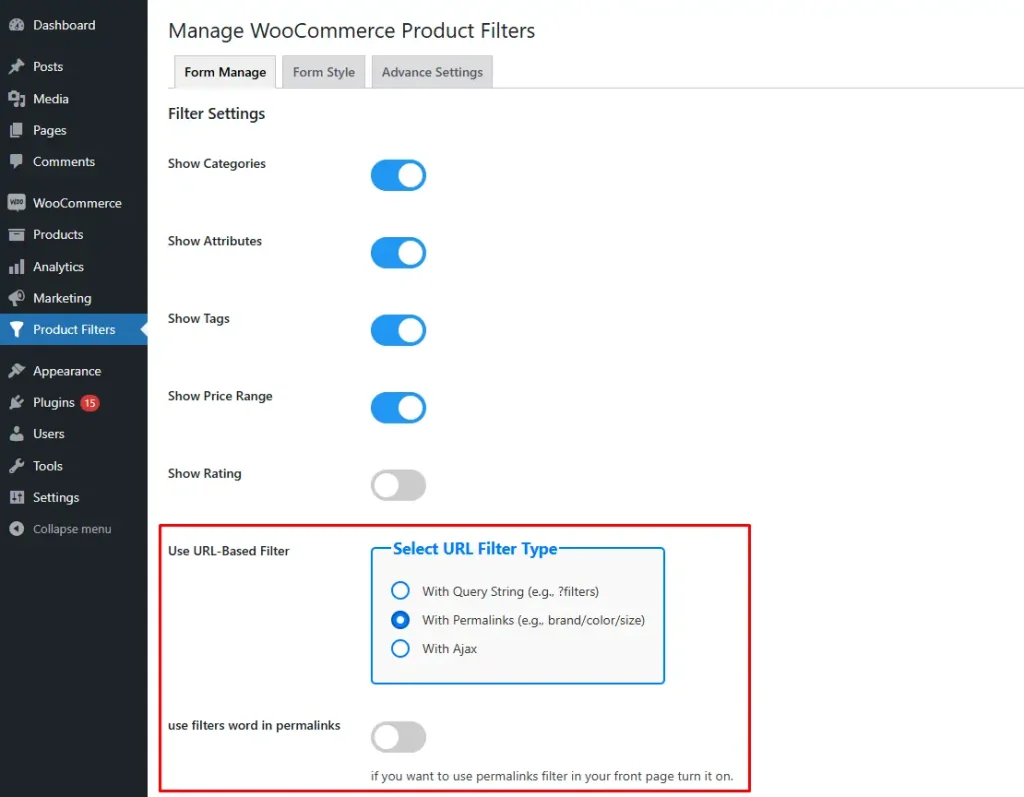This screenshot has height=797, width=1024.
Task: Click the Pages icon in sidebar
Action: 16,130
